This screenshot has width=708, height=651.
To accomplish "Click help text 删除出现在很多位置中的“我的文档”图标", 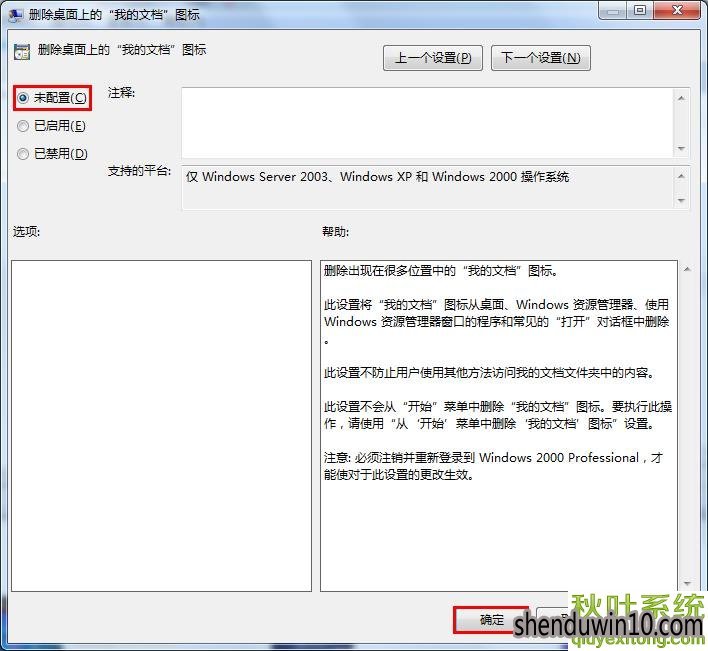I will pyautogui.click(x=441, y=271).
